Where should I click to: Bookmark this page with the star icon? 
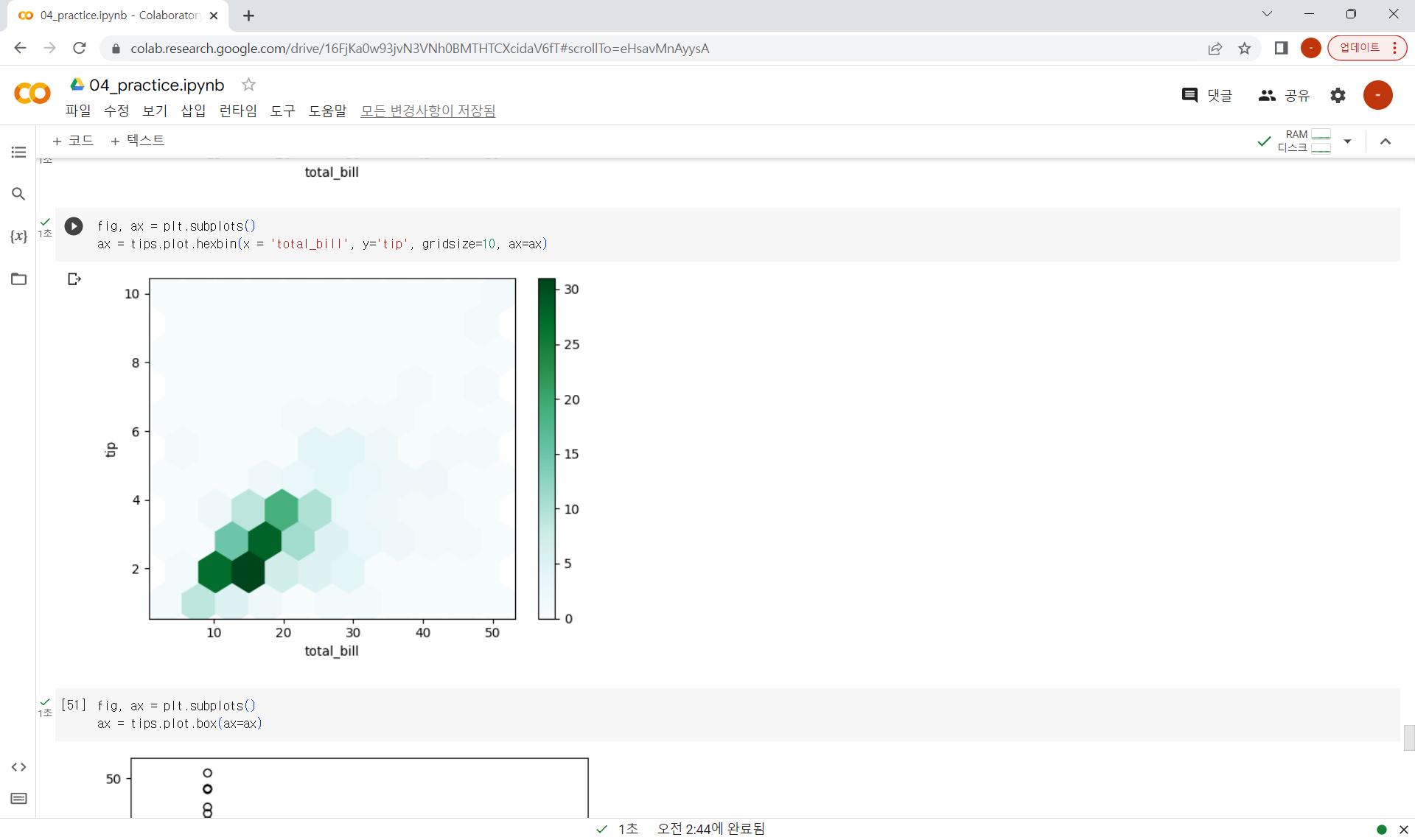pyautogui.click(x=1245, y=49)
